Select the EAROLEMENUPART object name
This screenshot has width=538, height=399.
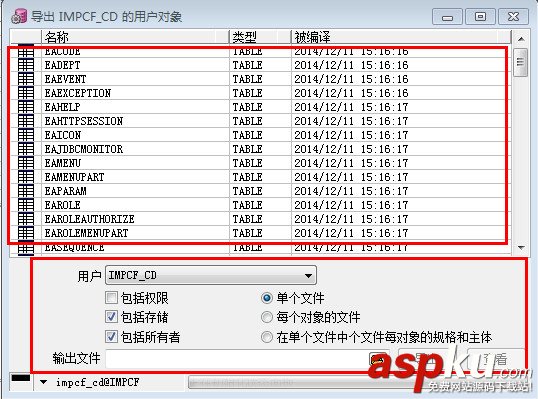pos(86,233)
